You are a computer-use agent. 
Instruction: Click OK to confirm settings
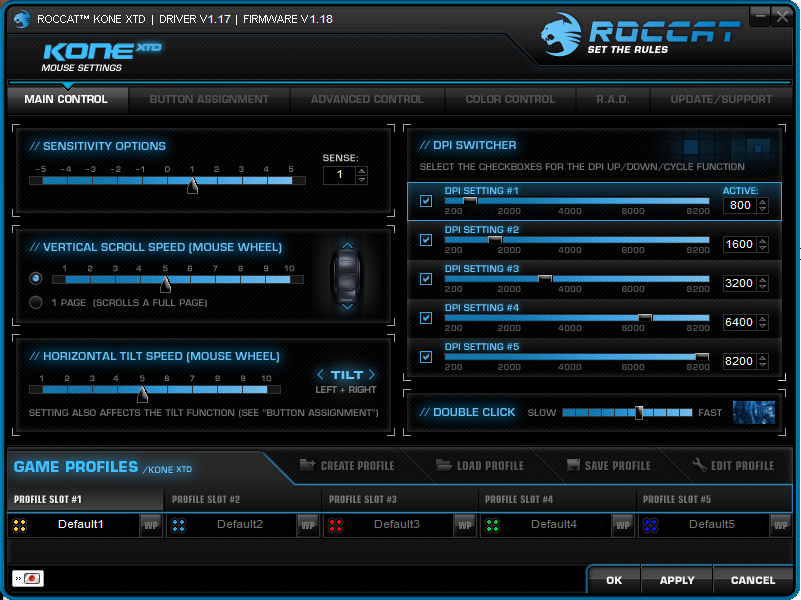(x=614, y=581)
